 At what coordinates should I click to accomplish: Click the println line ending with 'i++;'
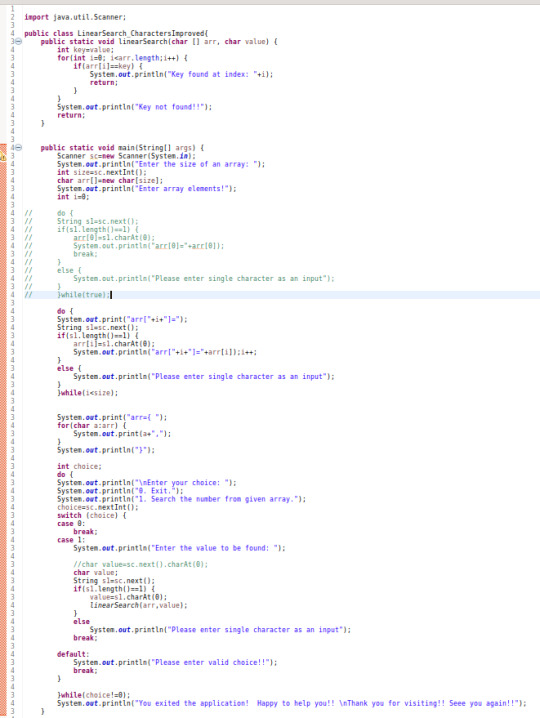(x=165, y=352)
